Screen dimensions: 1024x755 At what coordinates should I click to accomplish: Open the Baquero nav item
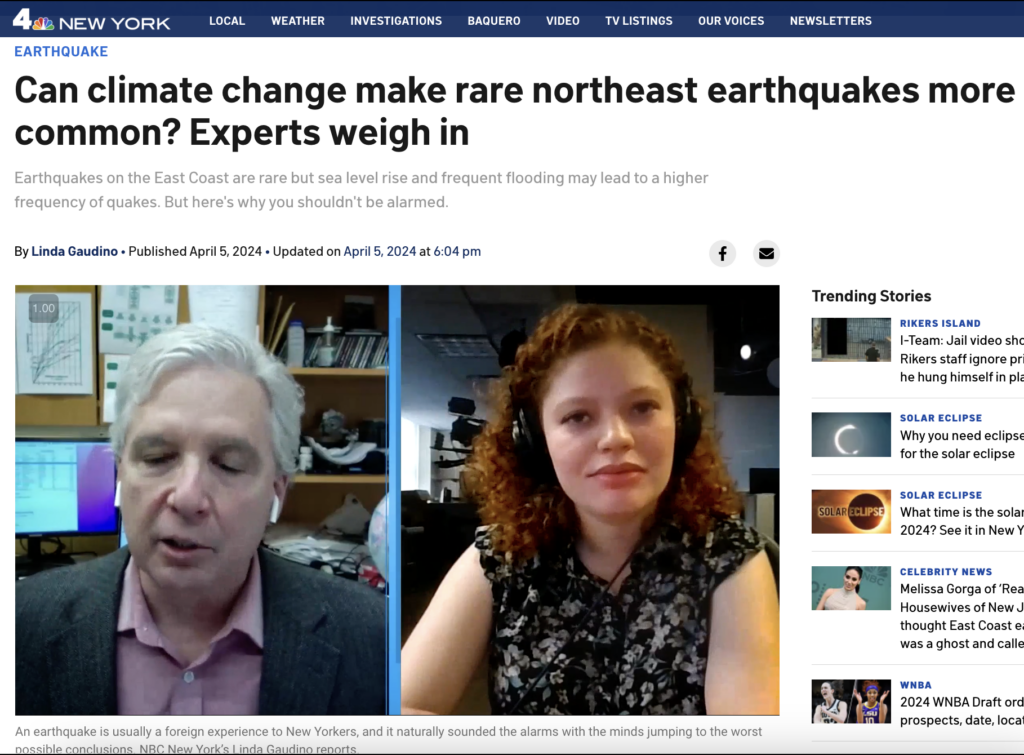tap(494, 21)
